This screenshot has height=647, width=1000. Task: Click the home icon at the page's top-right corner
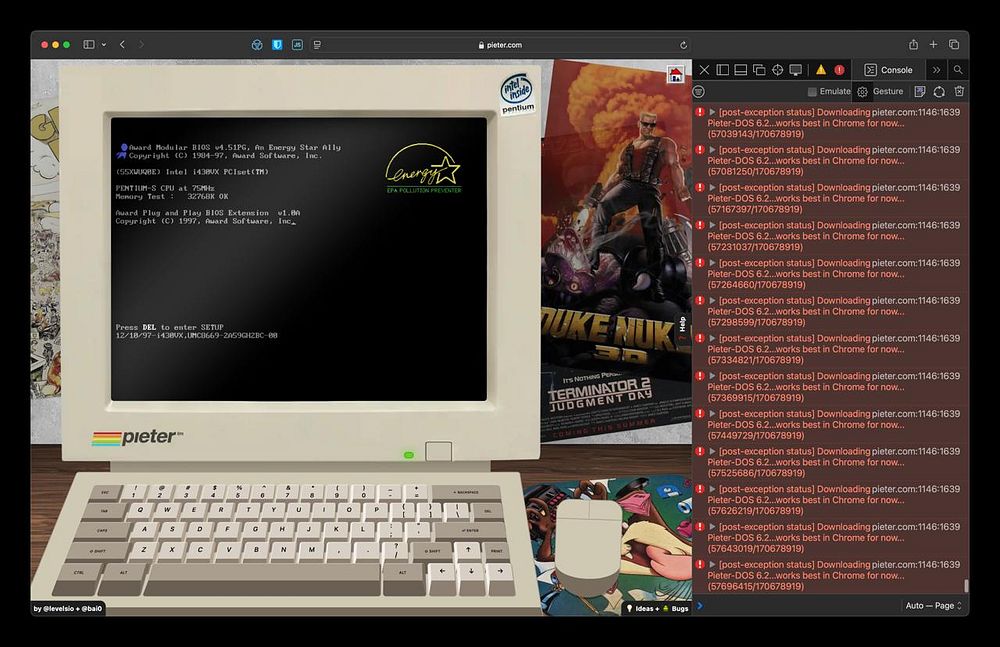point(675,74)
